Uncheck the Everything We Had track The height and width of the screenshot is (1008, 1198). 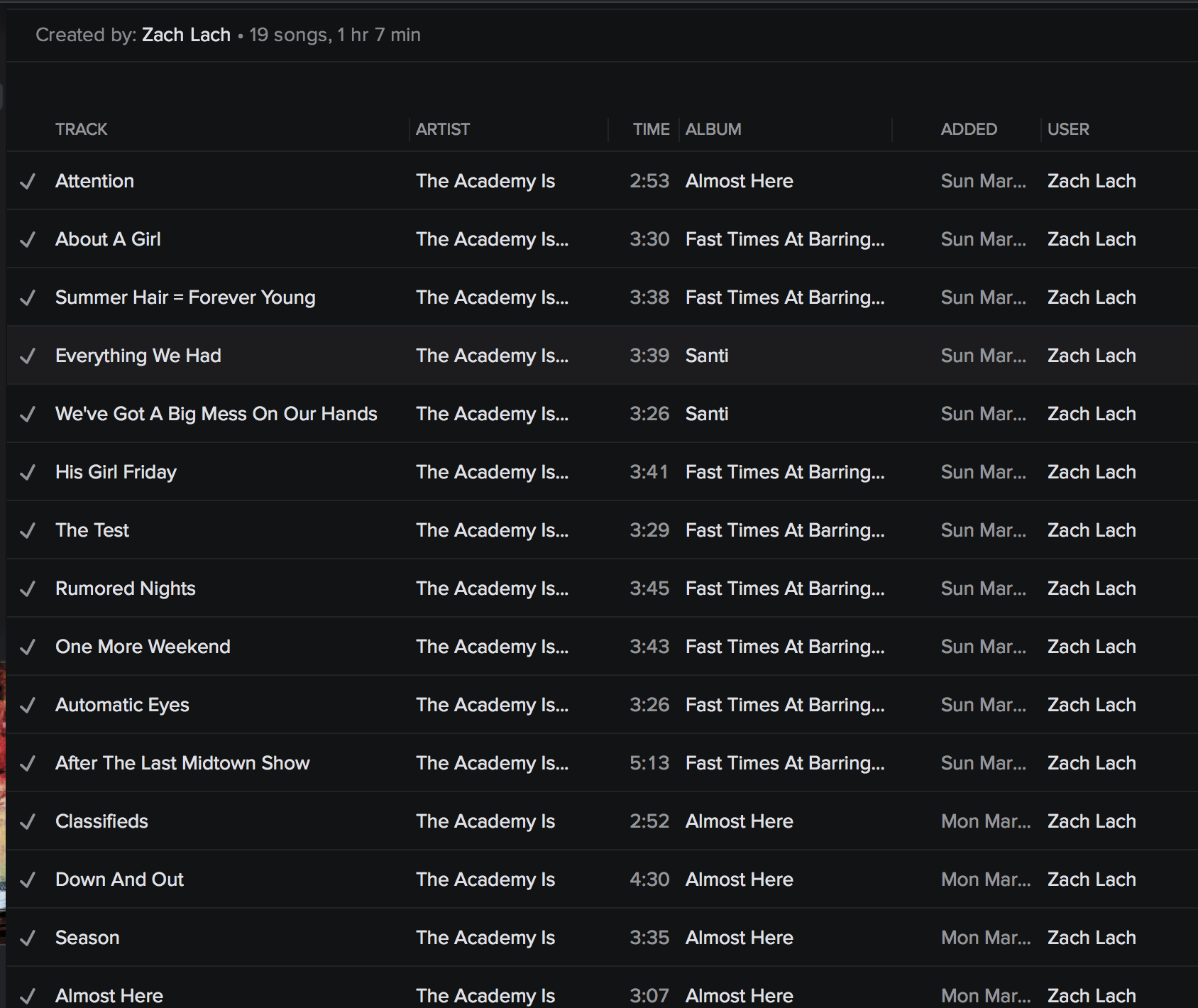tap(28, 356)
